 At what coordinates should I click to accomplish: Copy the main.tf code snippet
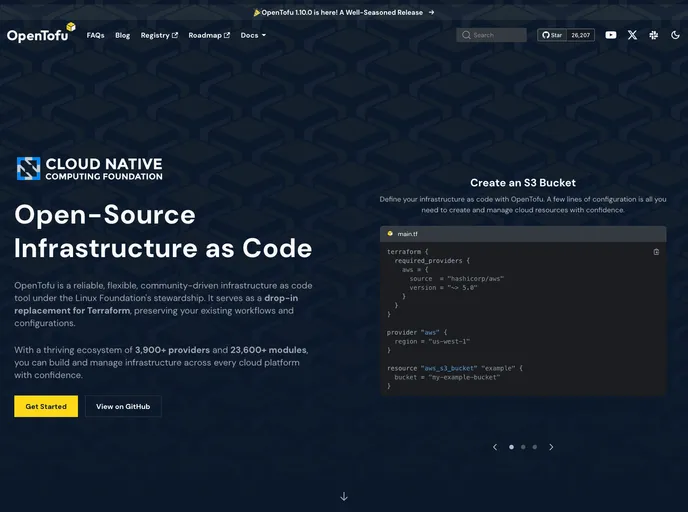(656, 252)
